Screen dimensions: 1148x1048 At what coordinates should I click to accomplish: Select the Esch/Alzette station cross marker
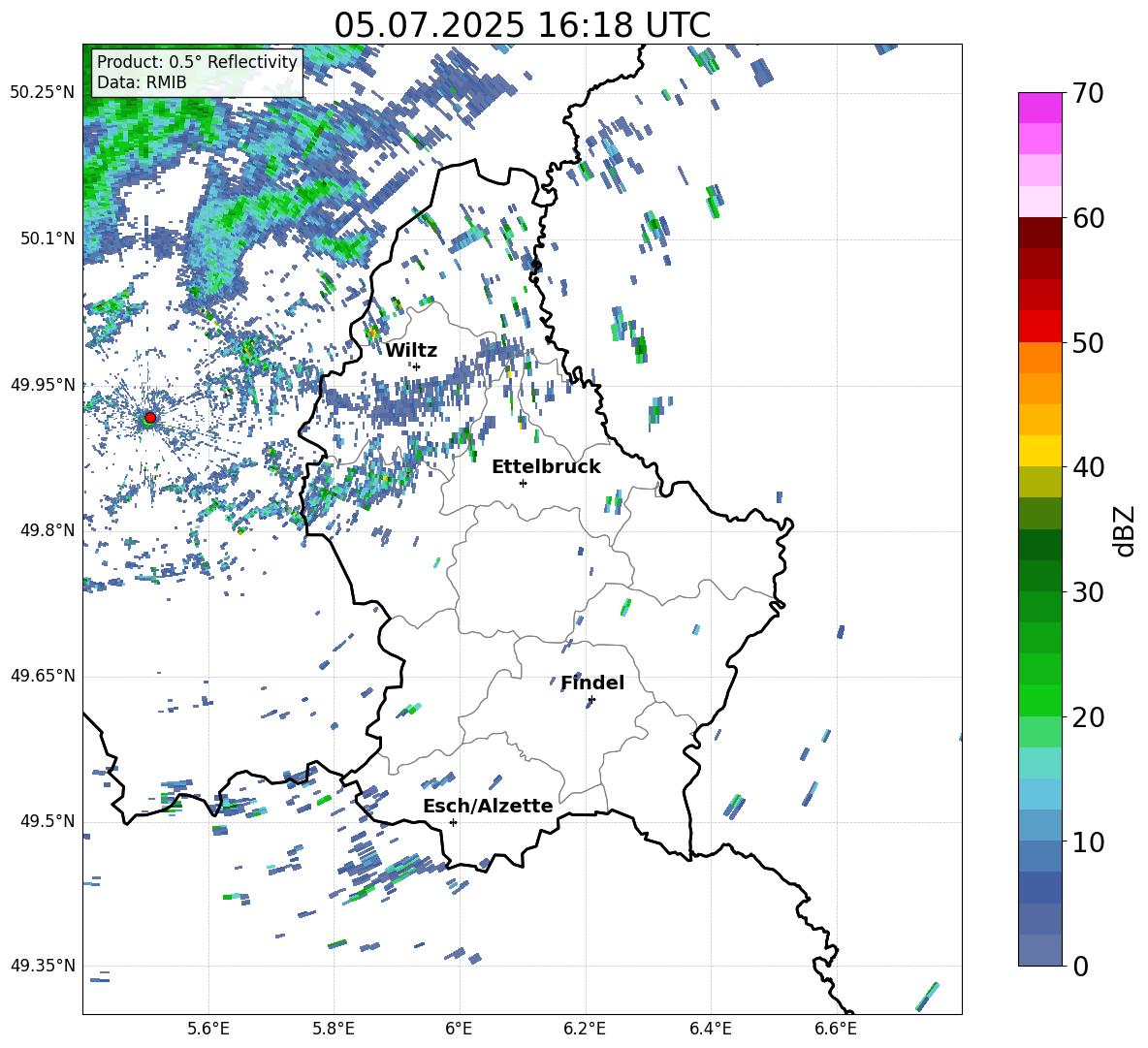click(453, 822)
